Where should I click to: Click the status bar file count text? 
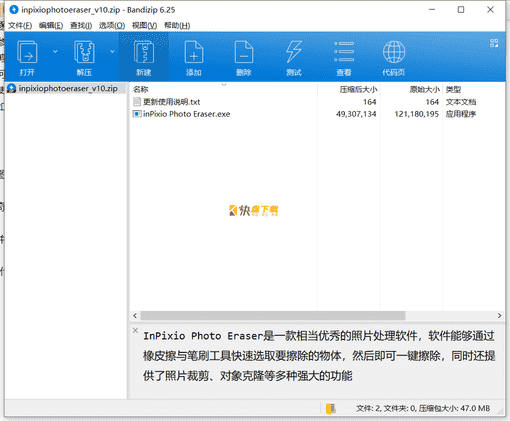tap(423, 408)
